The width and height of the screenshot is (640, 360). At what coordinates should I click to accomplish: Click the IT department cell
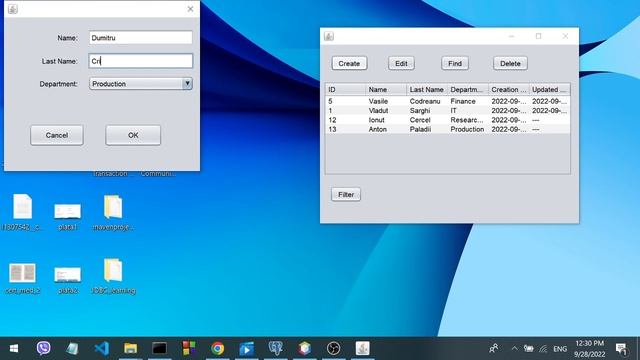click(x=468, y=111)
